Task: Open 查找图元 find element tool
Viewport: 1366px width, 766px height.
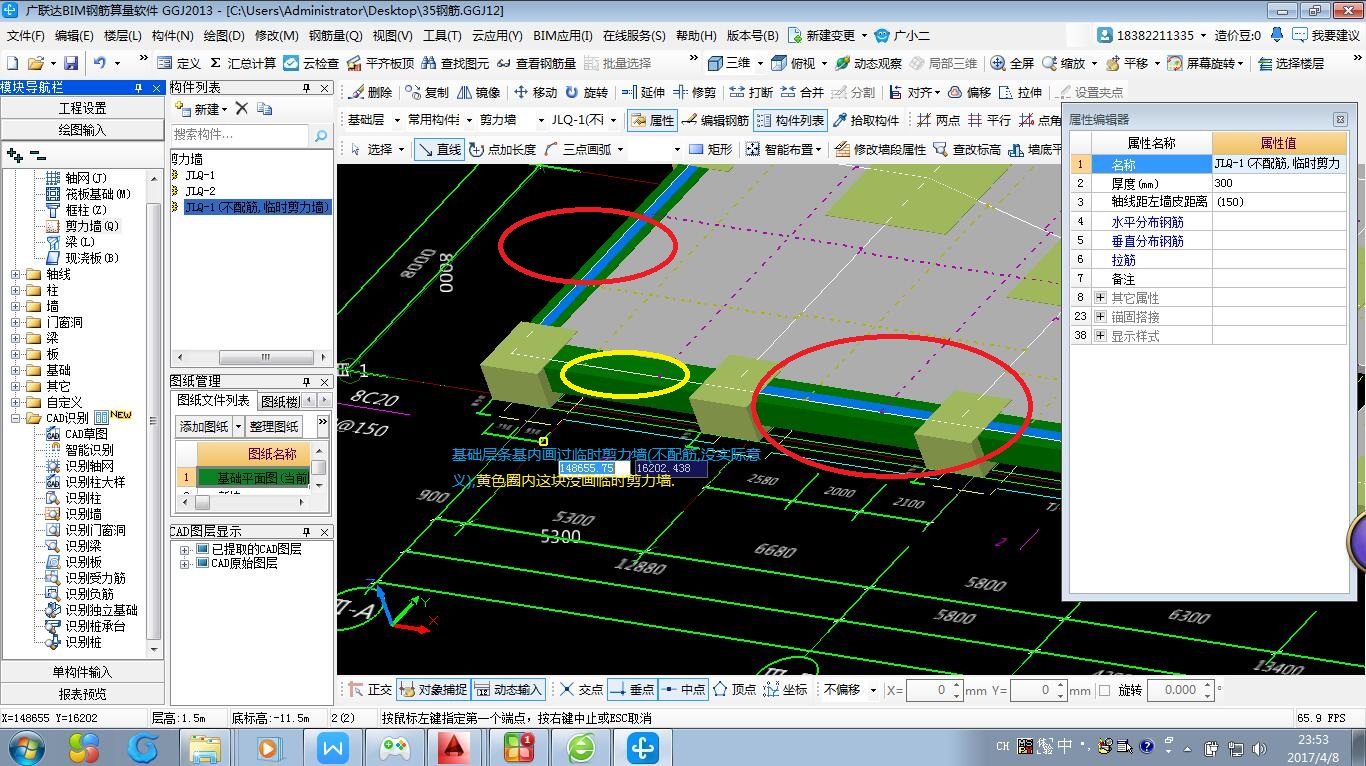Action: pyautogui.click(x=456, y=63)
